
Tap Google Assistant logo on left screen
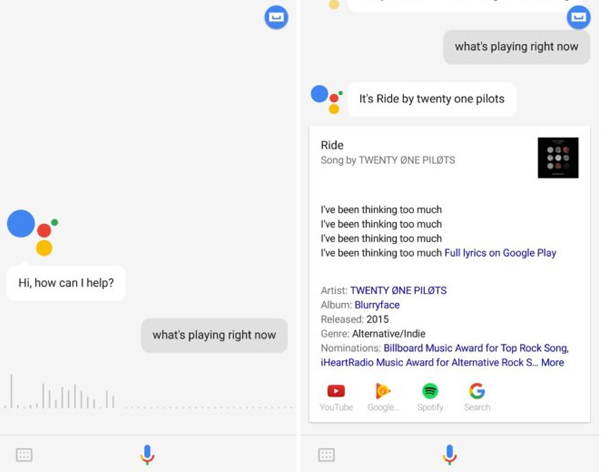[x=33, y=233]
